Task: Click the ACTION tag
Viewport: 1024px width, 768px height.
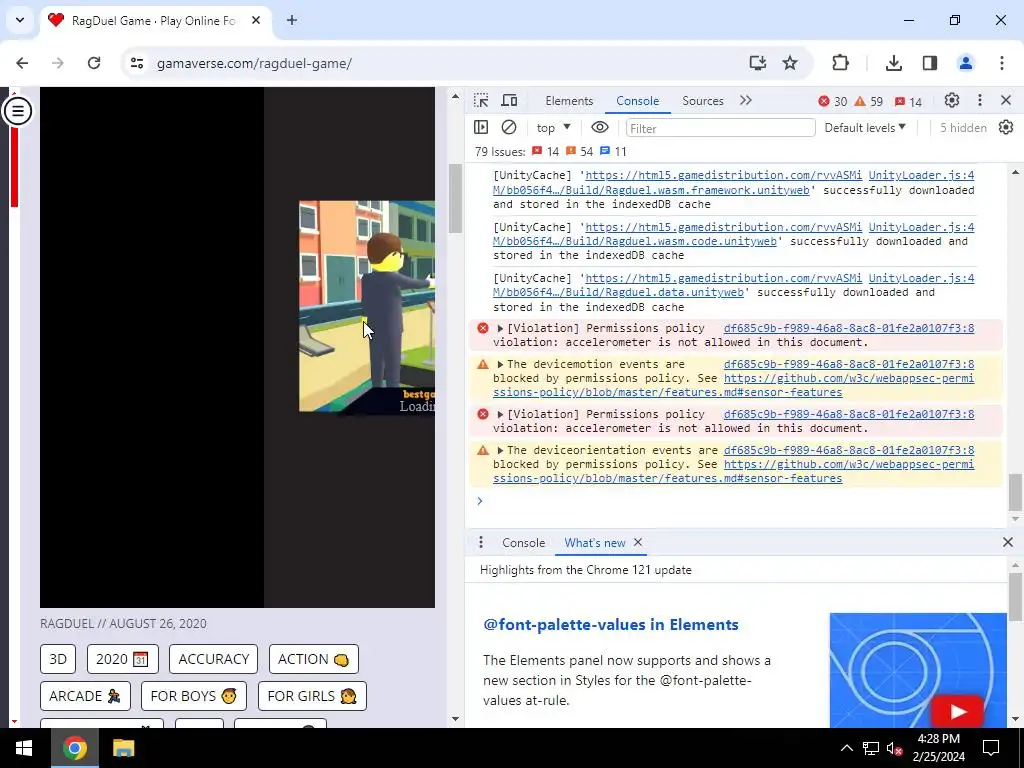Action: [313, 659]
